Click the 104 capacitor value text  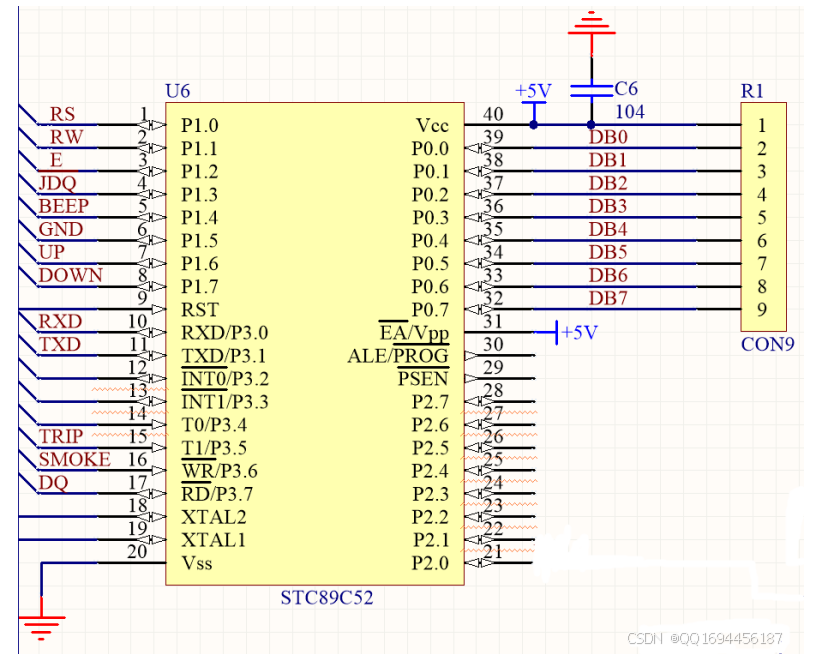(630, 112)
